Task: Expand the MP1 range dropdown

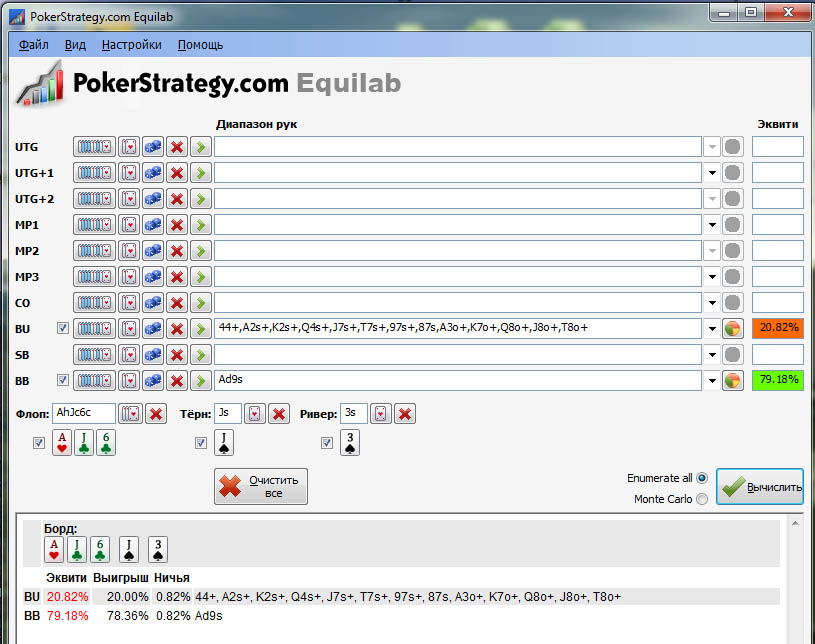Action: coord(712,225)
